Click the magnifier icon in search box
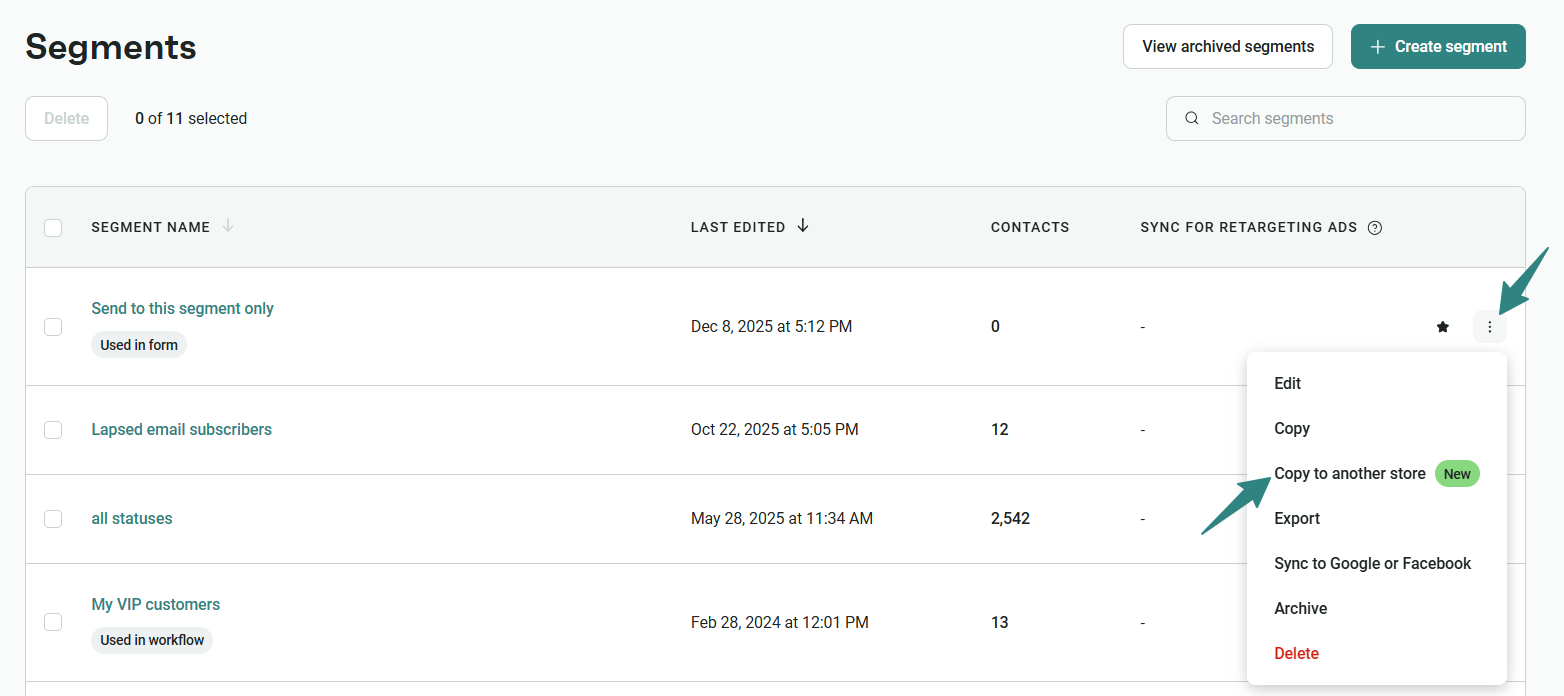The height and width of the screenshot is (696, 1564). [x=1191, y=118]
